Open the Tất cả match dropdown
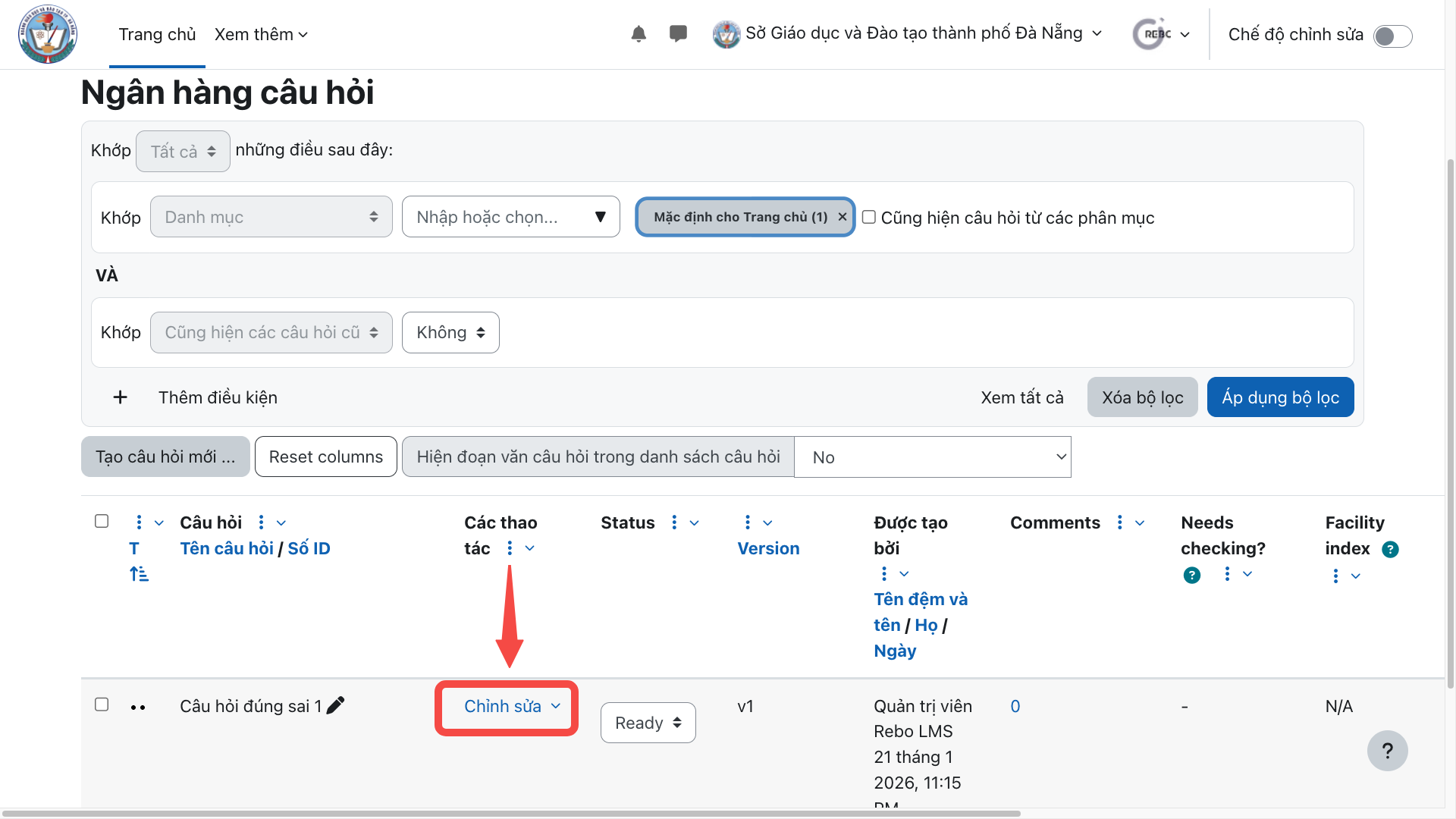The height and width of the screenshot is (819, 1456). pos(183,152)
